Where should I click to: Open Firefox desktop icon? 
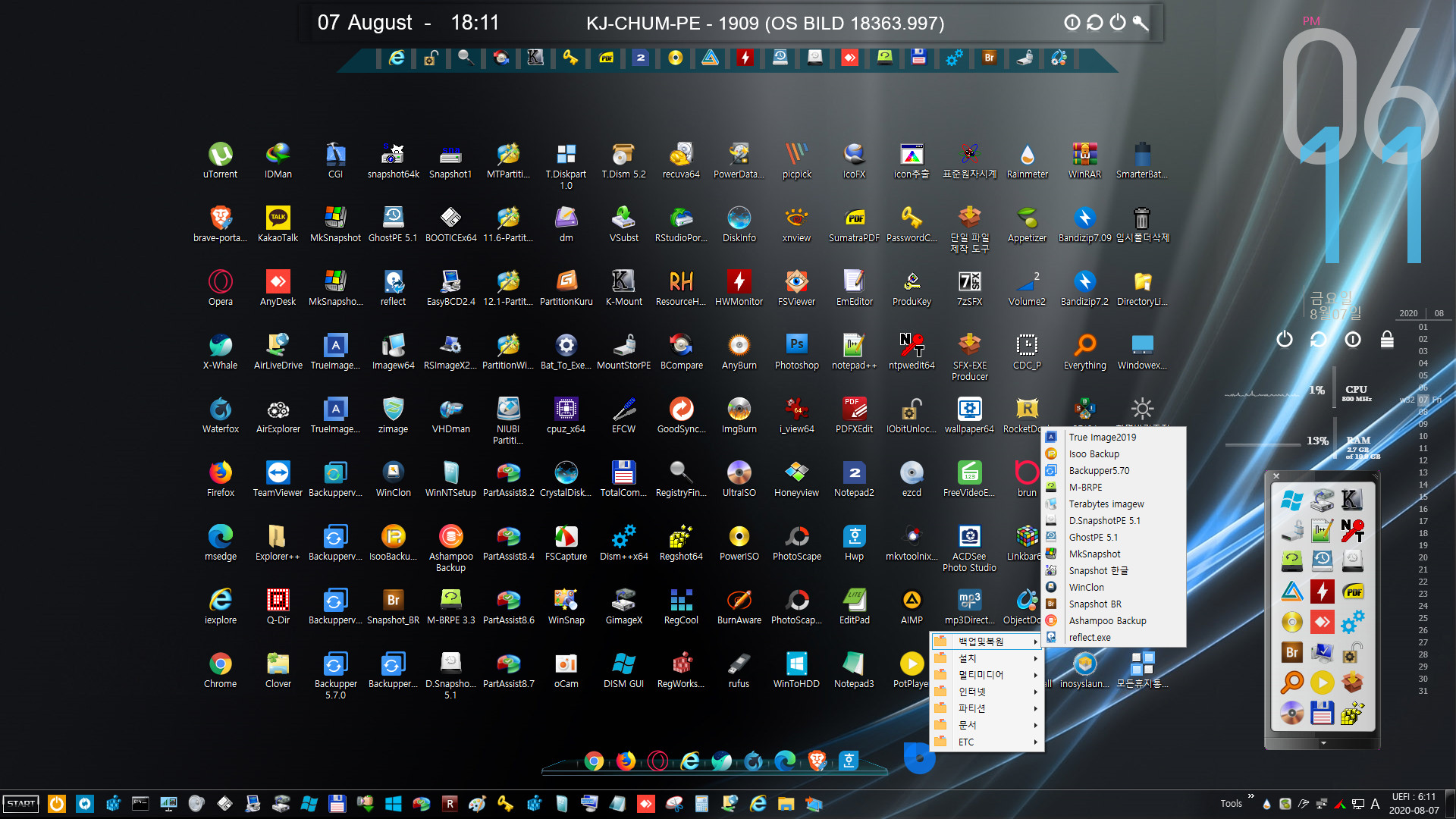tap(220, 479)
